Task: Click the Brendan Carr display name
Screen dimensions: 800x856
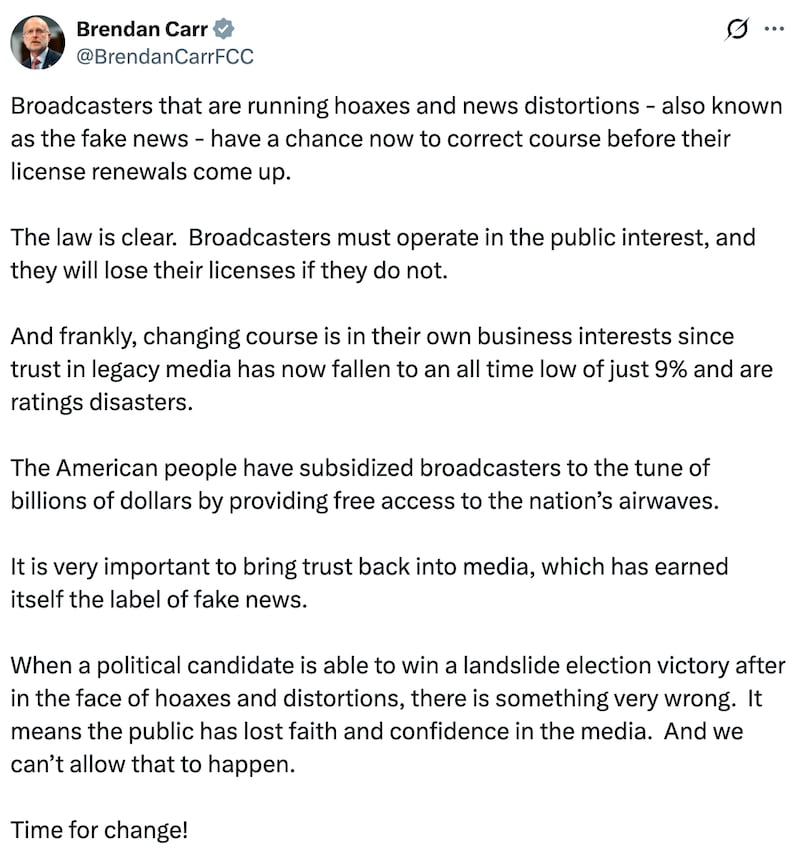Action: point(142,30)
